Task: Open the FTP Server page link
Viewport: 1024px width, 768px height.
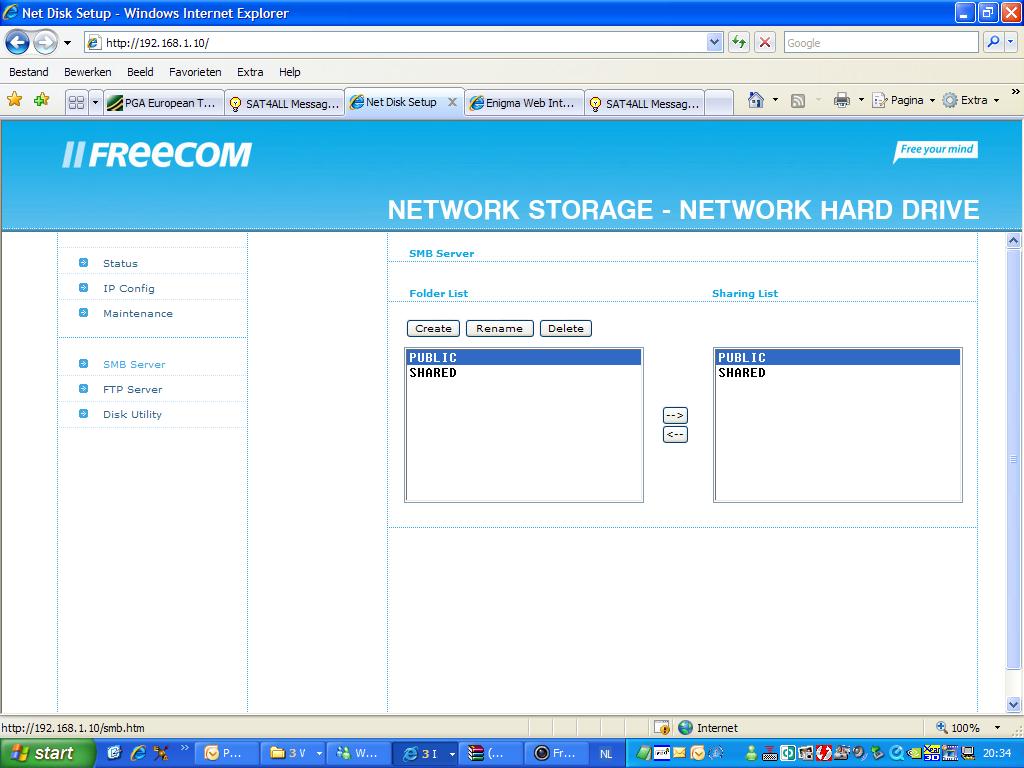Action: click(133, 389)
